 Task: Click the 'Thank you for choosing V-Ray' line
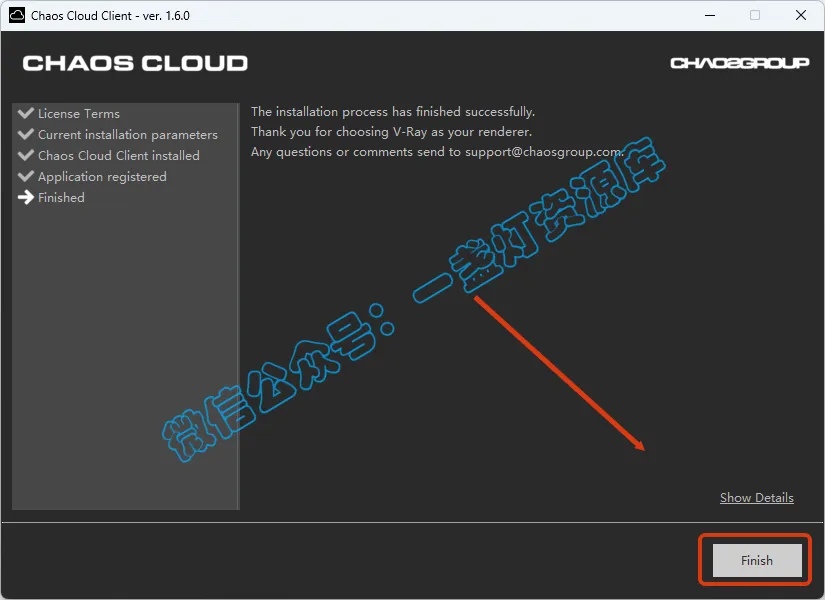(391, 132)
